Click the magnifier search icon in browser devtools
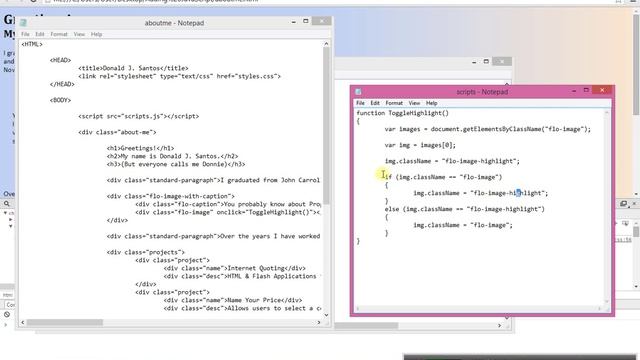Screen dimensions: 640x360 (7, 203)
